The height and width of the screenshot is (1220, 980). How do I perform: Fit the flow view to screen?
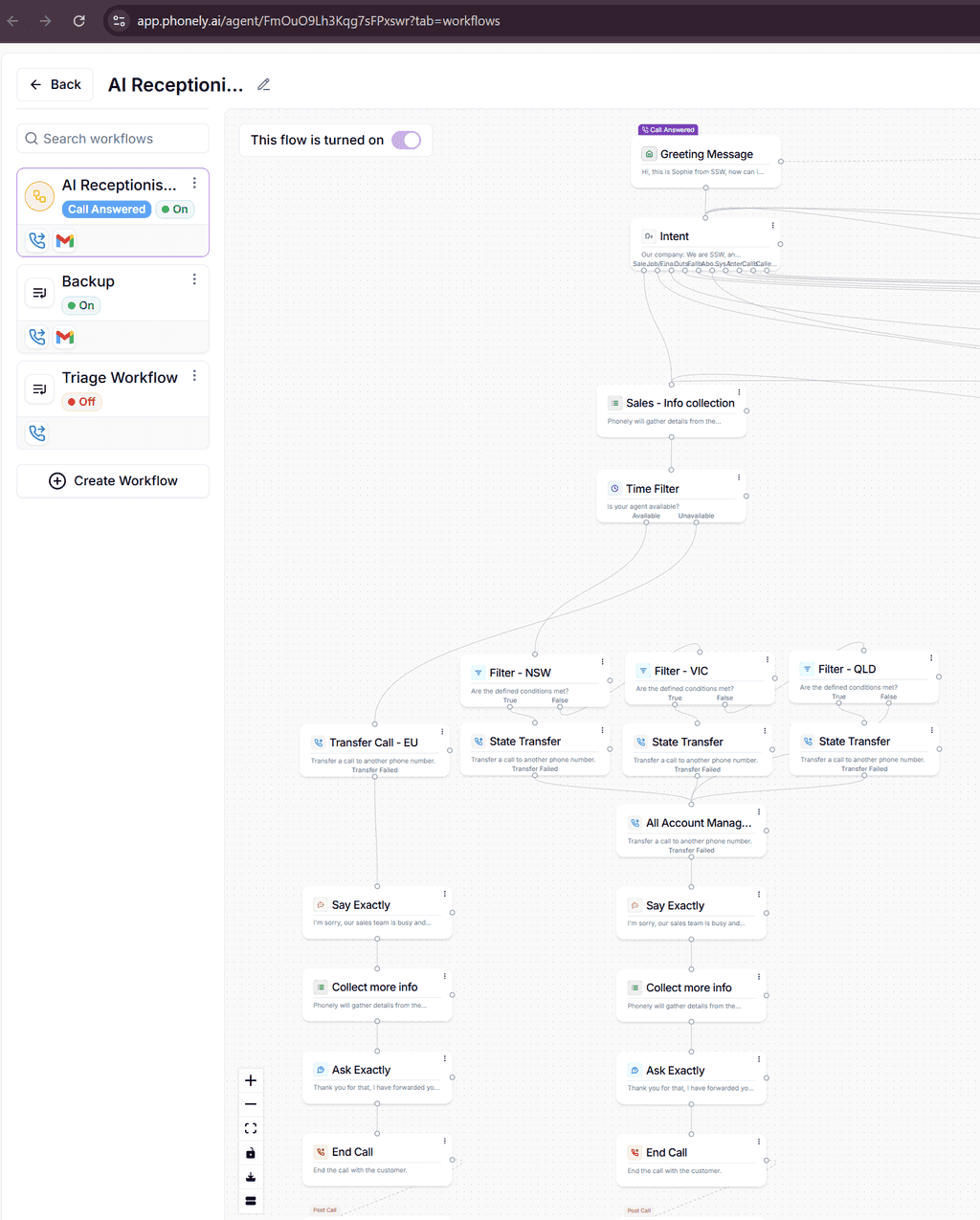point(251,1129)
